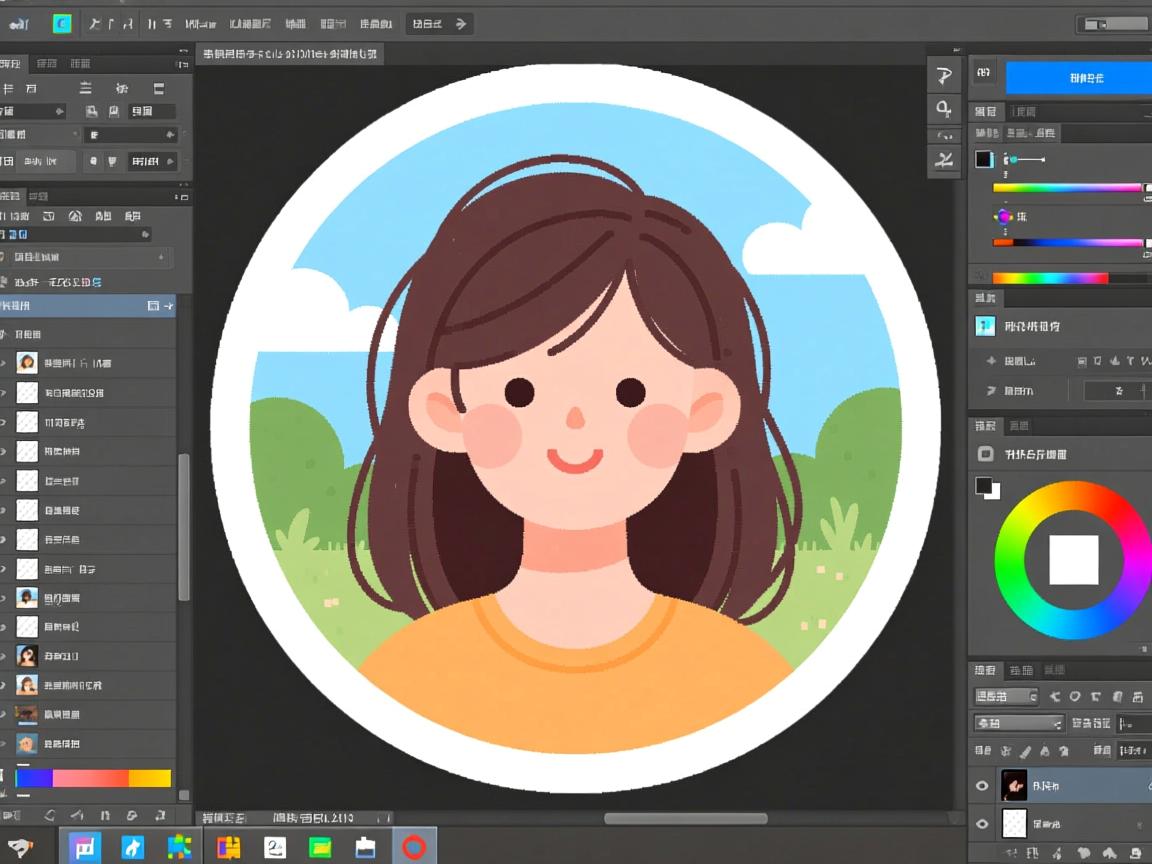Viewport: 1152px width, 864px height.
Task: Open the green folder app in taskbar
Action: 320,848
